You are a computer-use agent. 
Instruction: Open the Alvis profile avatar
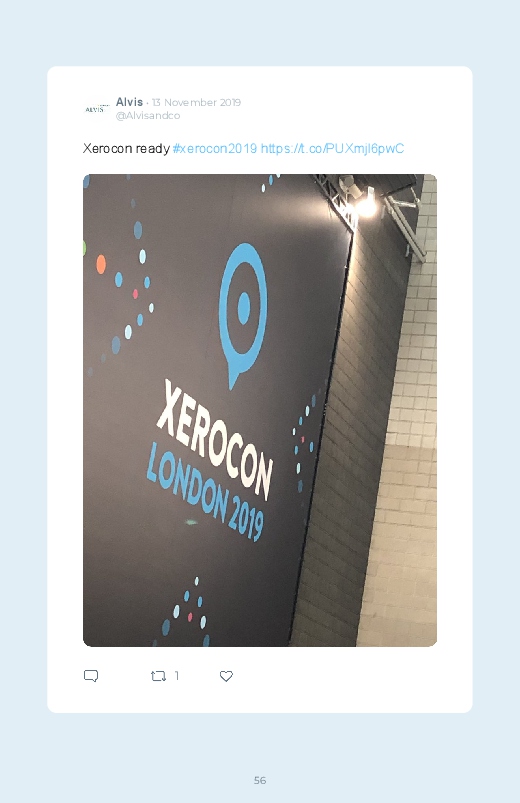pos(97,109)
